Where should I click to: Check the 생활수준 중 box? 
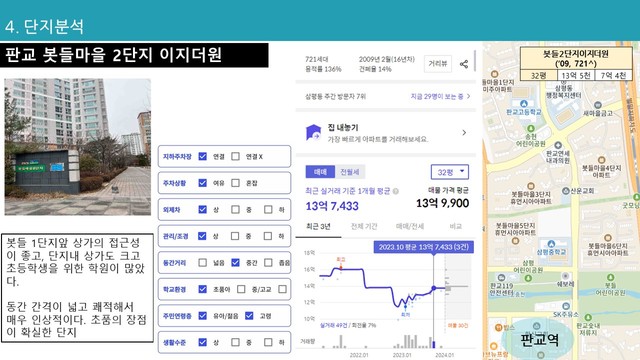tap(236, 342)
